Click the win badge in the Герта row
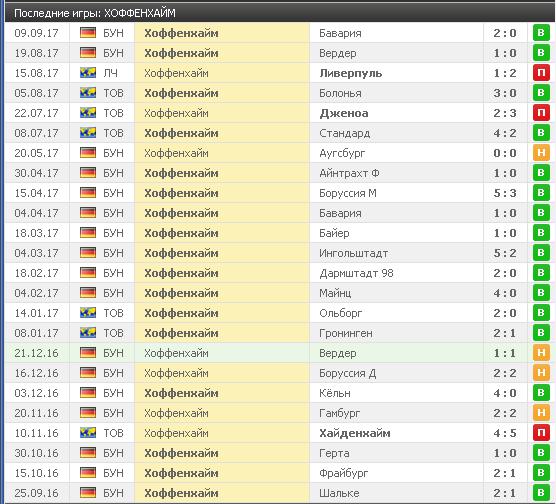The height and width of the screenshot is (504, 556). click(541, 453)
